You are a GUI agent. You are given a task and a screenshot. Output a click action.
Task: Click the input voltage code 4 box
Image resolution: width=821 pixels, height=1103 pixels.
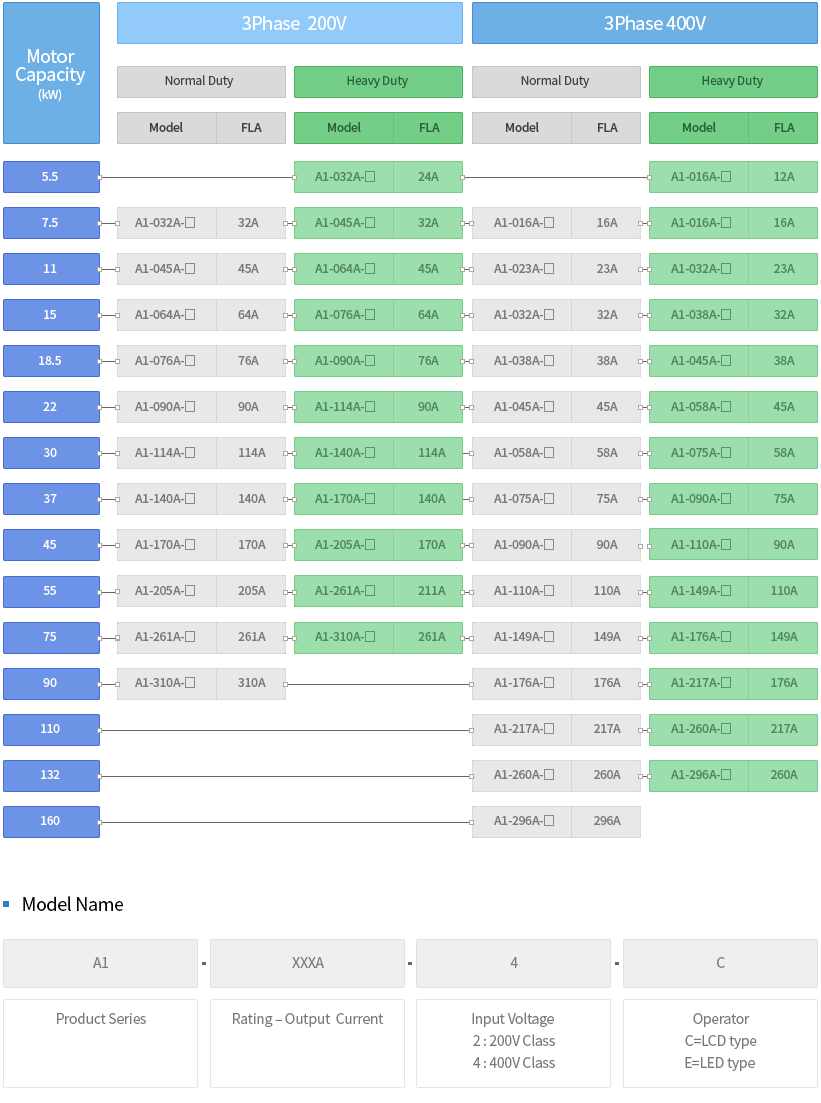pos(514,963)
